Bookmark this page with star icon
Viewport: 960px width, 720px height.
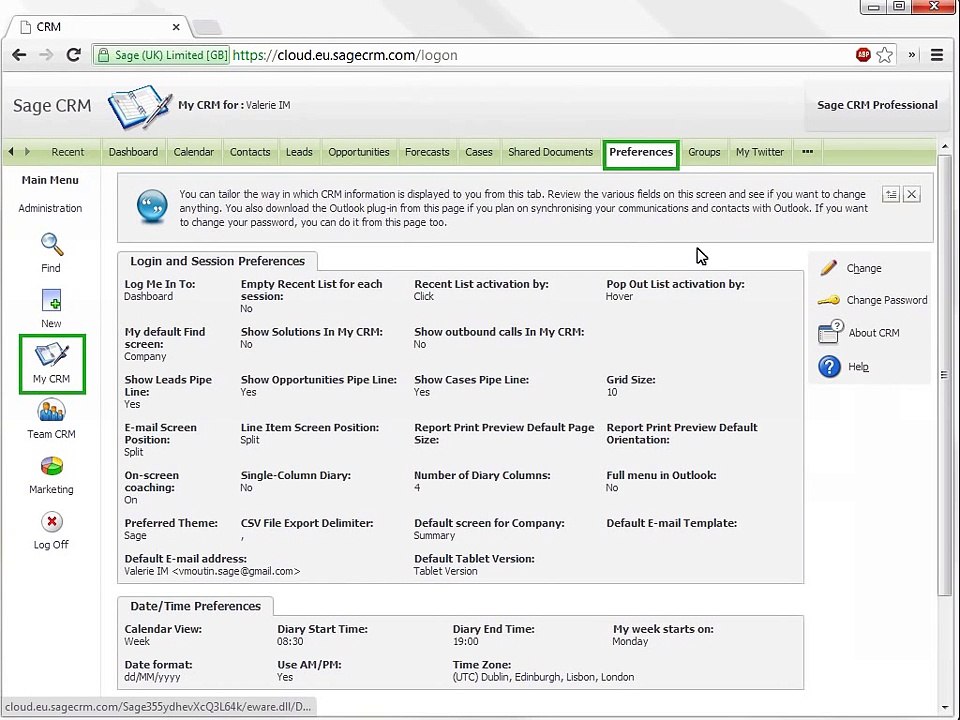coord(885,55)
